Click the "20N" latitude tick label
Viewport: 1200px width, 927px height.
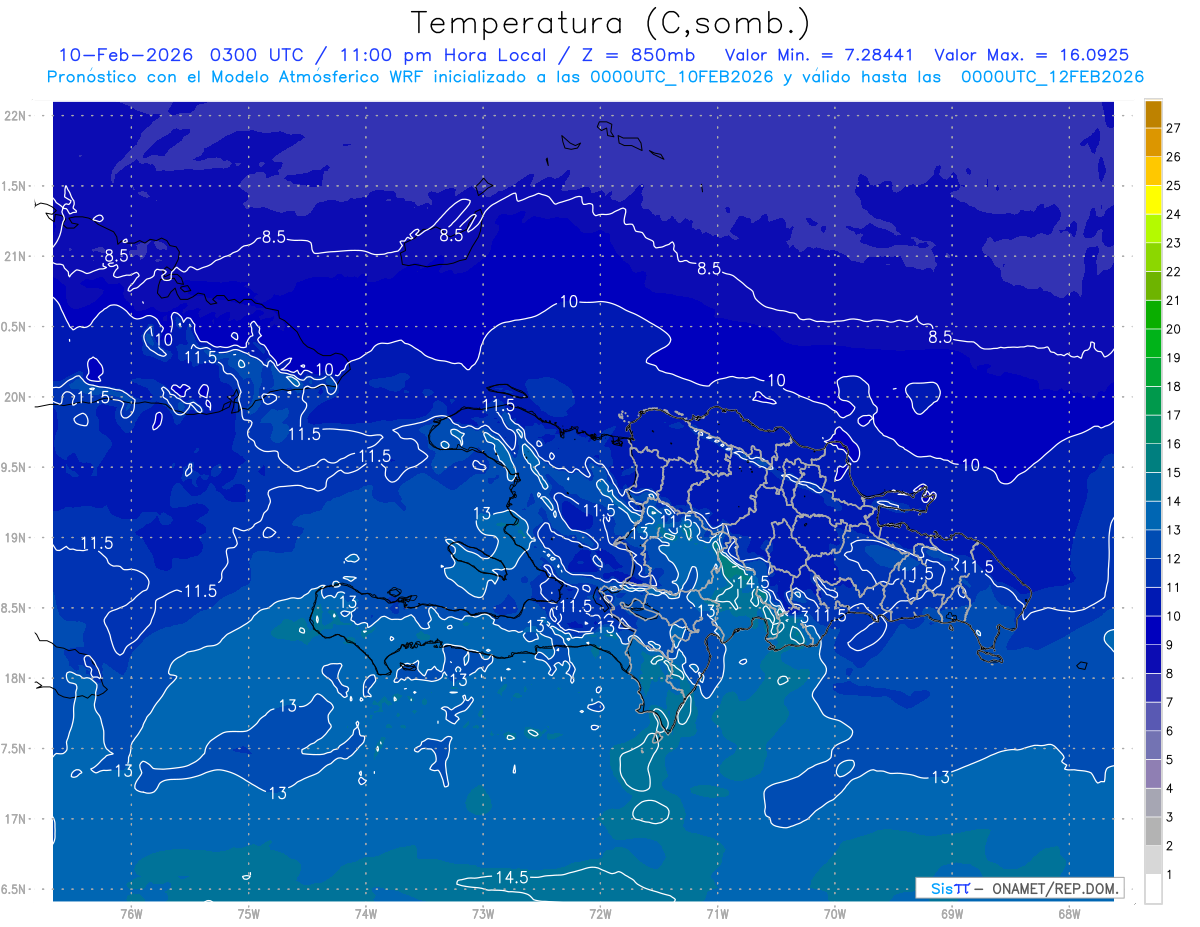tap(16, 397)
